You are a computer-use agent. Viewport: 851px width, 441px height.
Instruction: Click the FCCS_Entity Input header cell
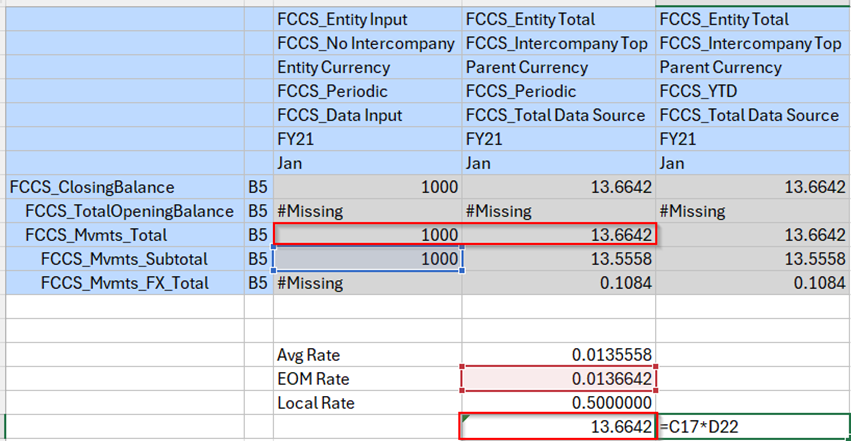pyautogui.click(x=367, y=20)
